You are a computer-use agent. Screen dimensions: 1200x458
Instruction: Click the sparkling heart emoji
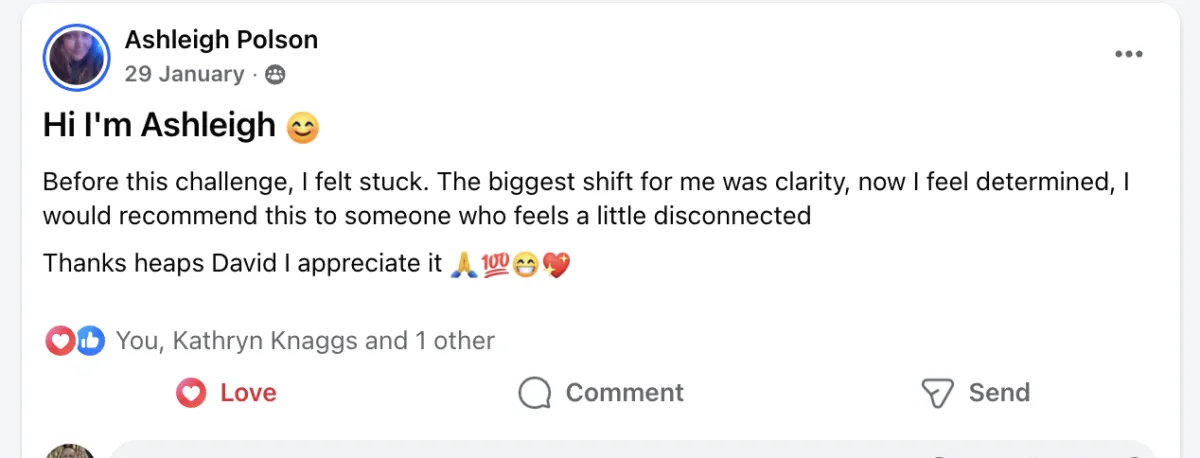[x=556, y=264]
